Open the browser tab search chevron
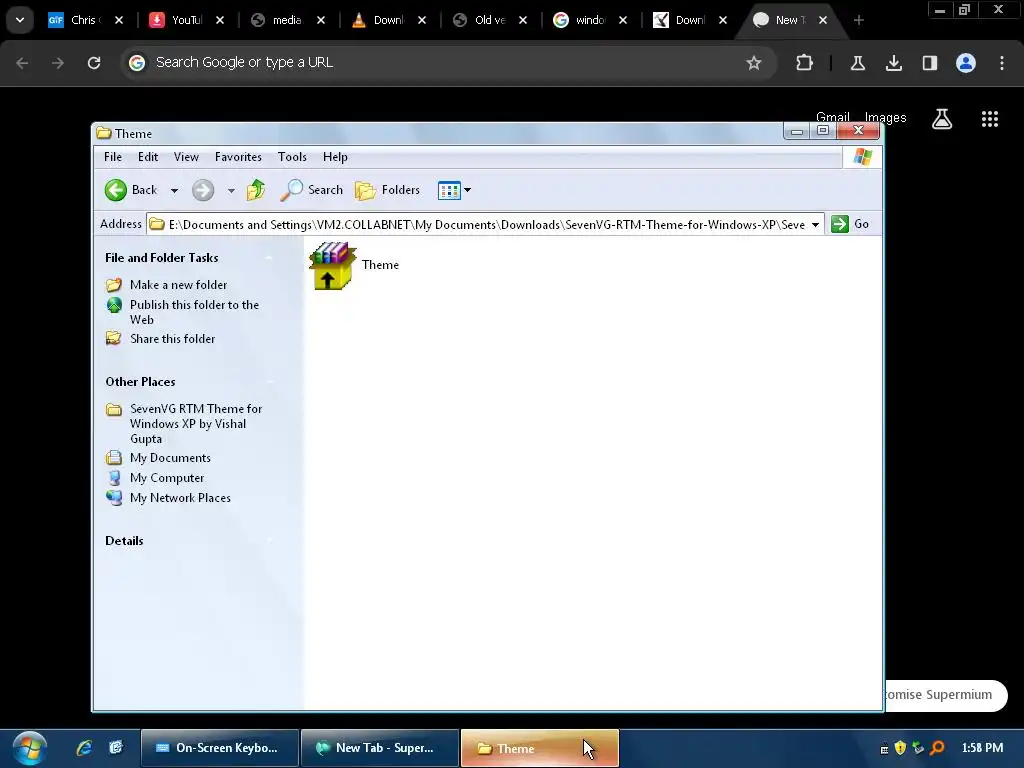This screenshot has height=768, width=1024. pyautogui.click(x=20, y=20)
